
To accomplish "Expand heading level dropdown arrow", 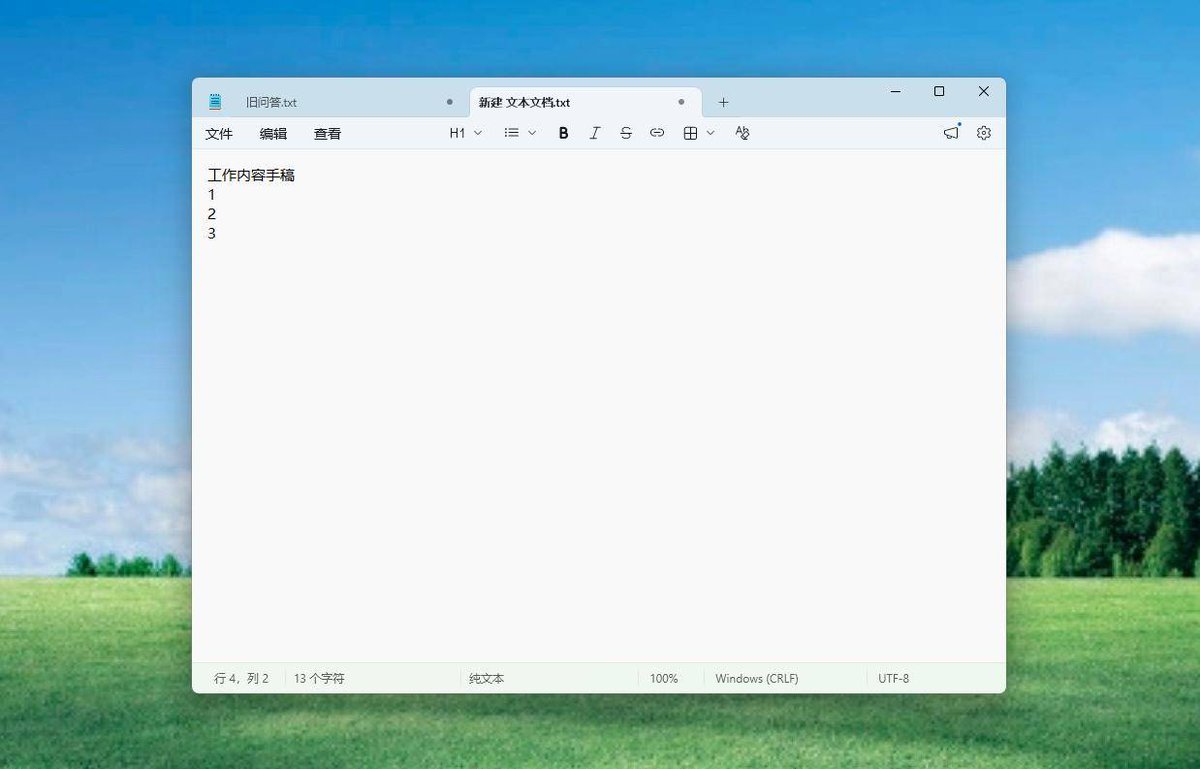I will pyautogui.click(x=478, y=133).
